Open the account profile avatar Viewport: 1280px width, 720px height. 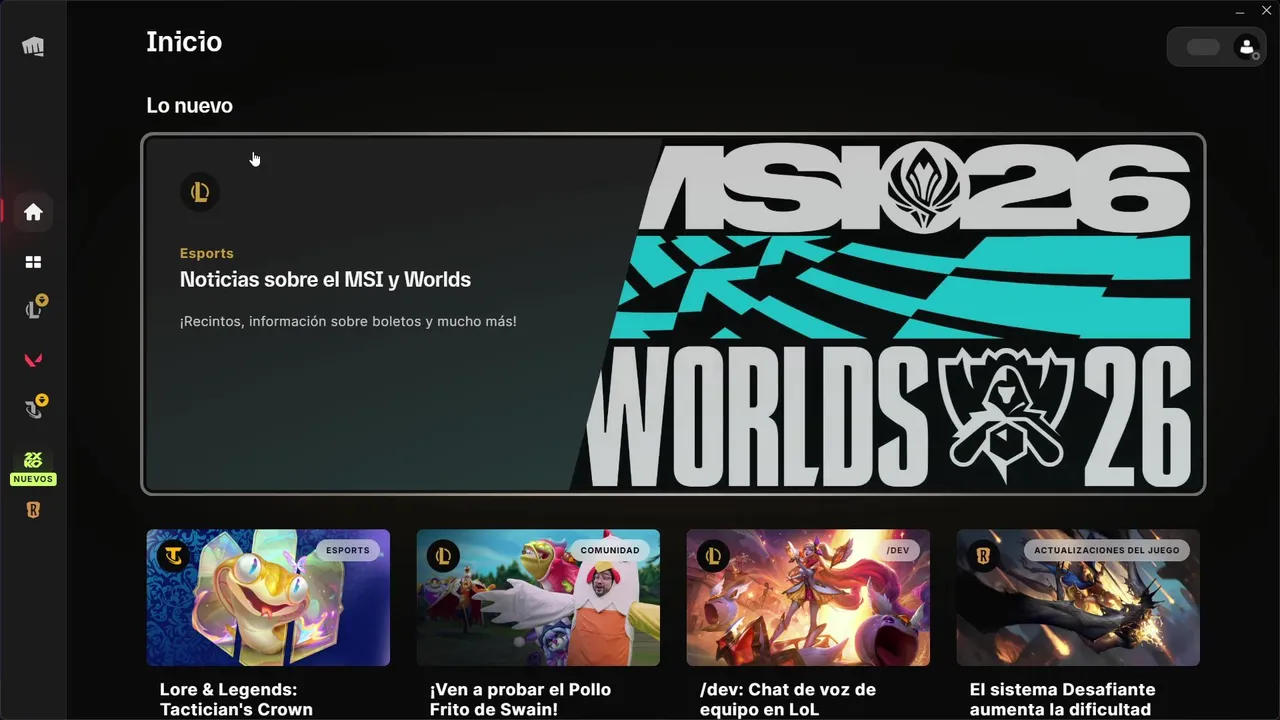tap(1246, 47)
